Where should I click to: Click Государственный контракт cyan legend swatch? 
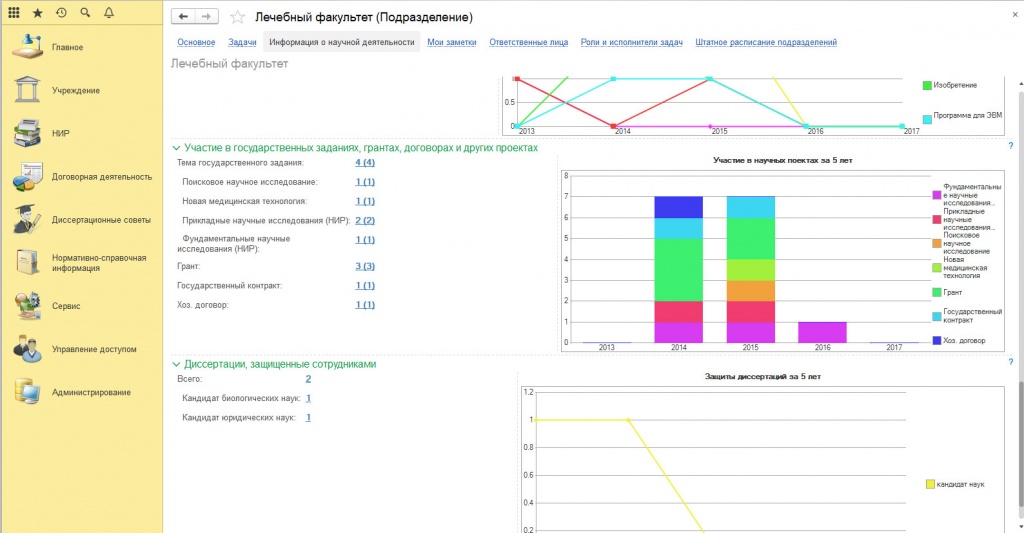[936, 316]
